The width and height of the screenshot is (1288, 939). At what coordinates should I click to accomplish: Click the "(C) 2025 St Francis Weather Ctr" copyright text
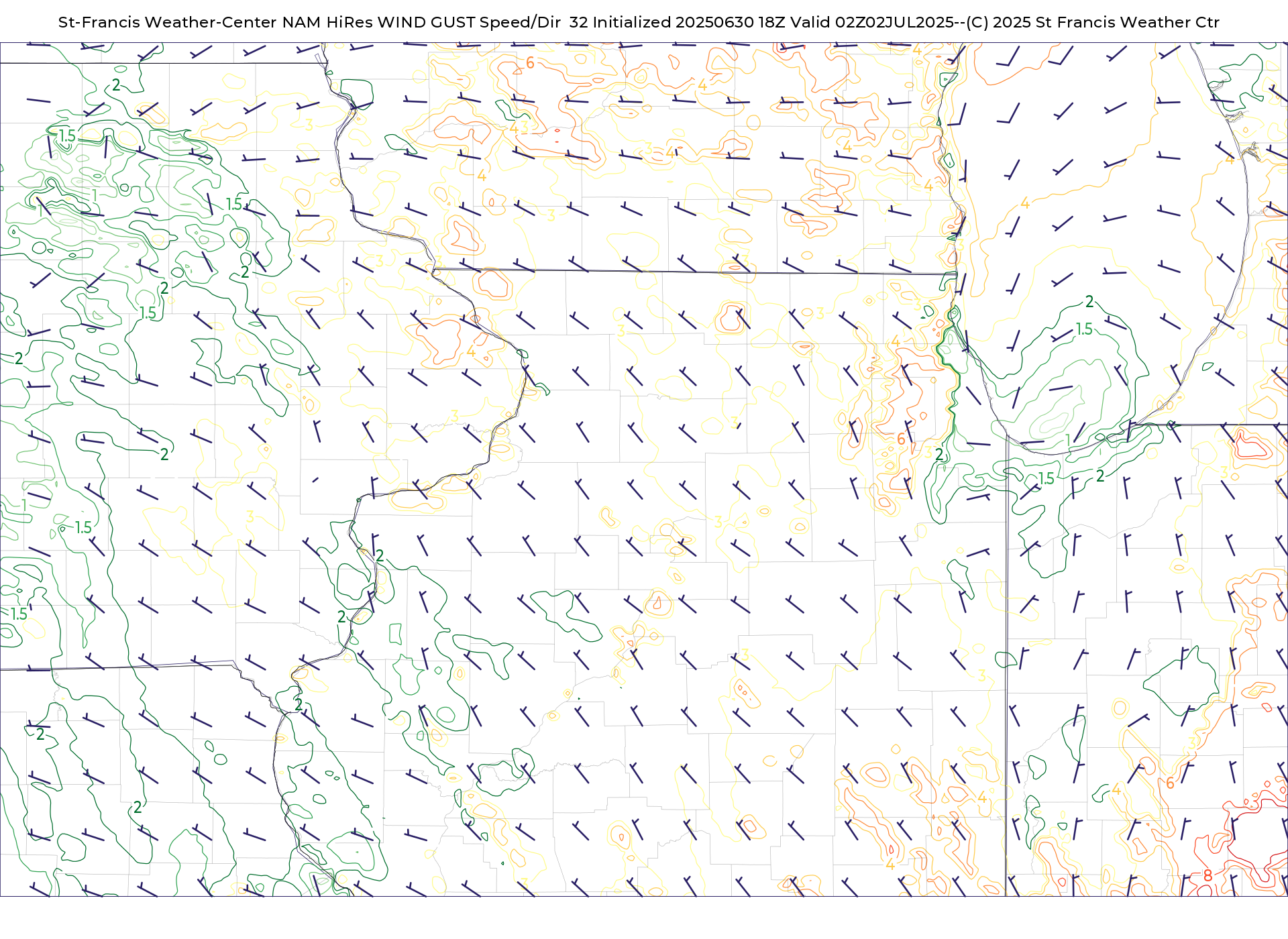1093,22
